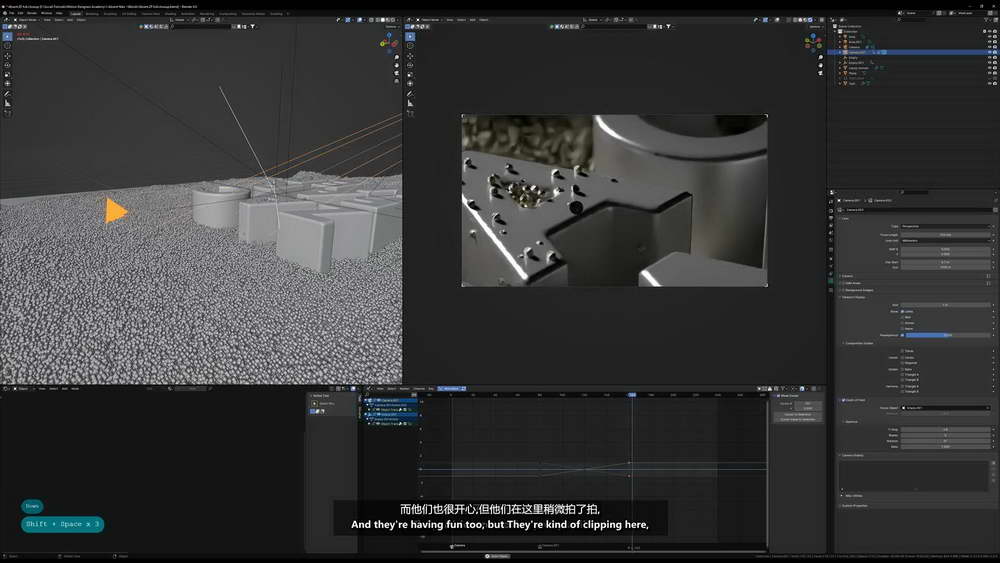Hide Camera.001 with its outliner eye icon

click(x=990, y=52)
